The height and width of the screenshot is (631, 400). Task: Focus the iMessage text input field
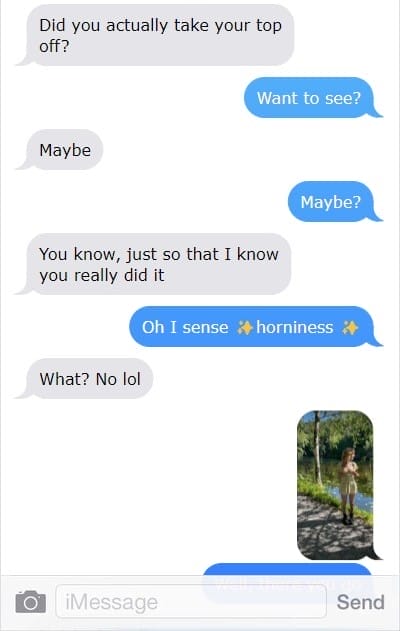(191, 602)
